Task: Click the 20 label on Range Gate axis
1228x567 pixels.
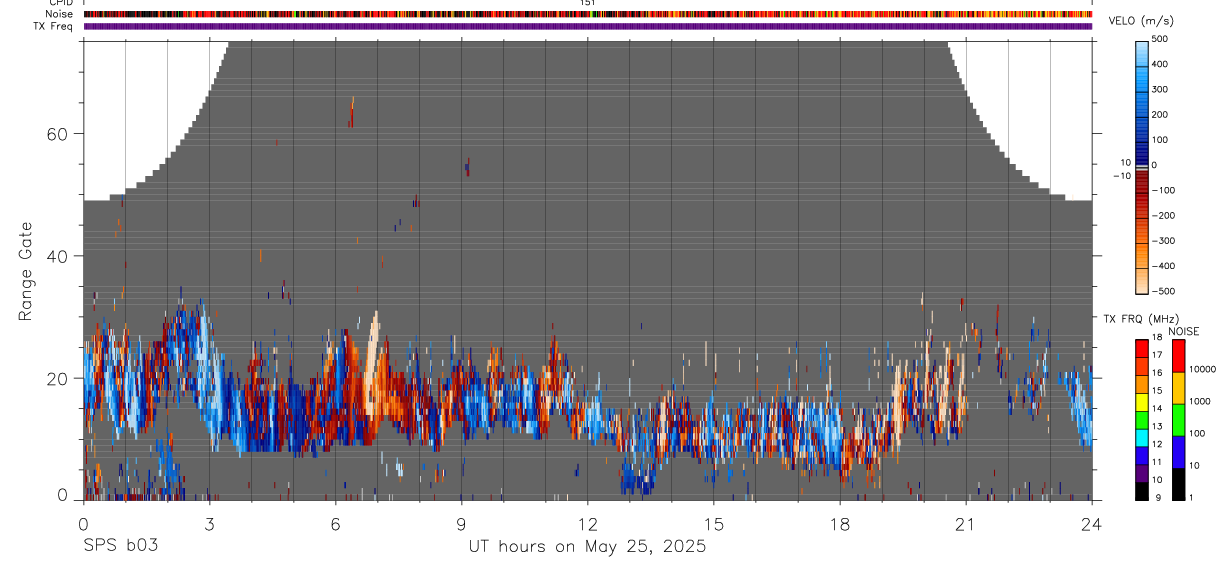Action: 58,378
